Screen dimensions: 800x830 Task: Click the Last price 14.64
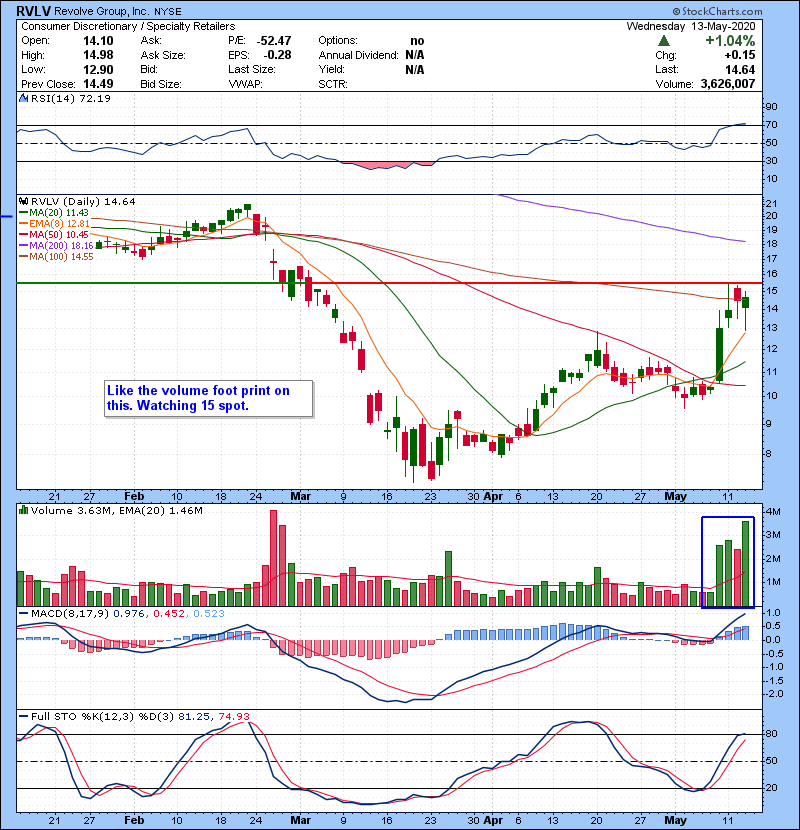click(x=740, y=69)
